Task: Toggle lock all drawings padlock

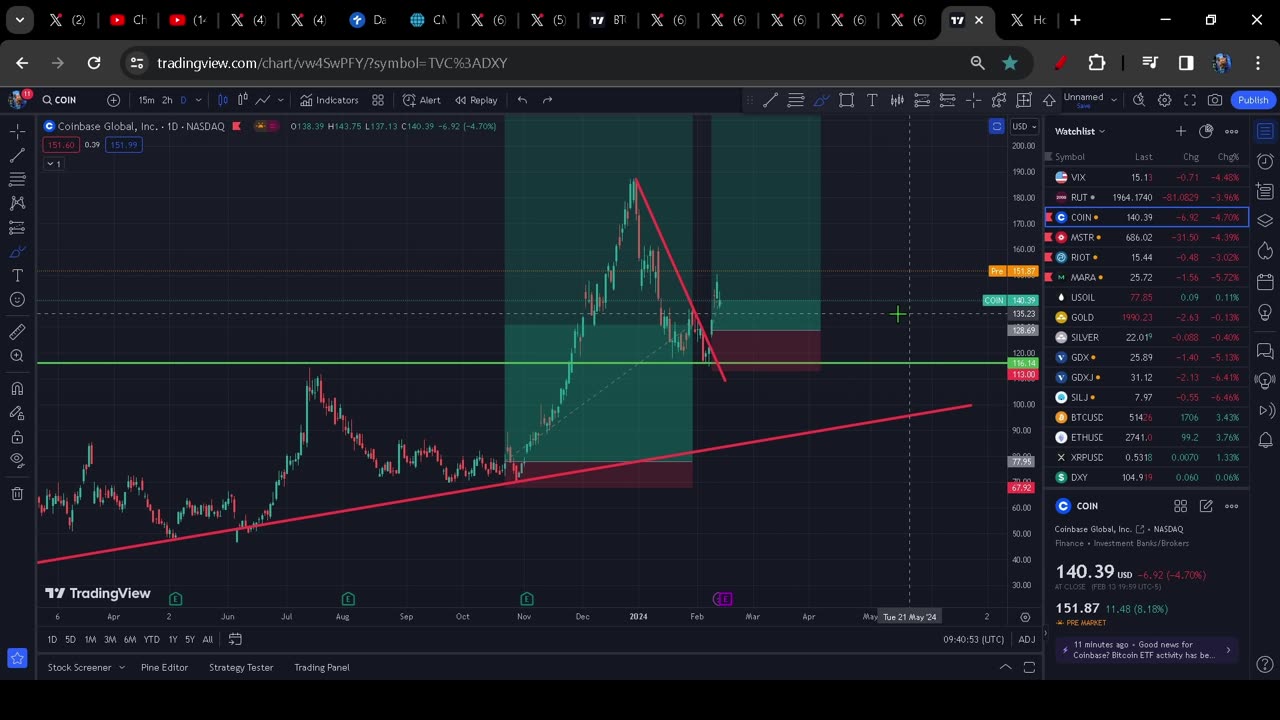Action: tap(17, 437)
